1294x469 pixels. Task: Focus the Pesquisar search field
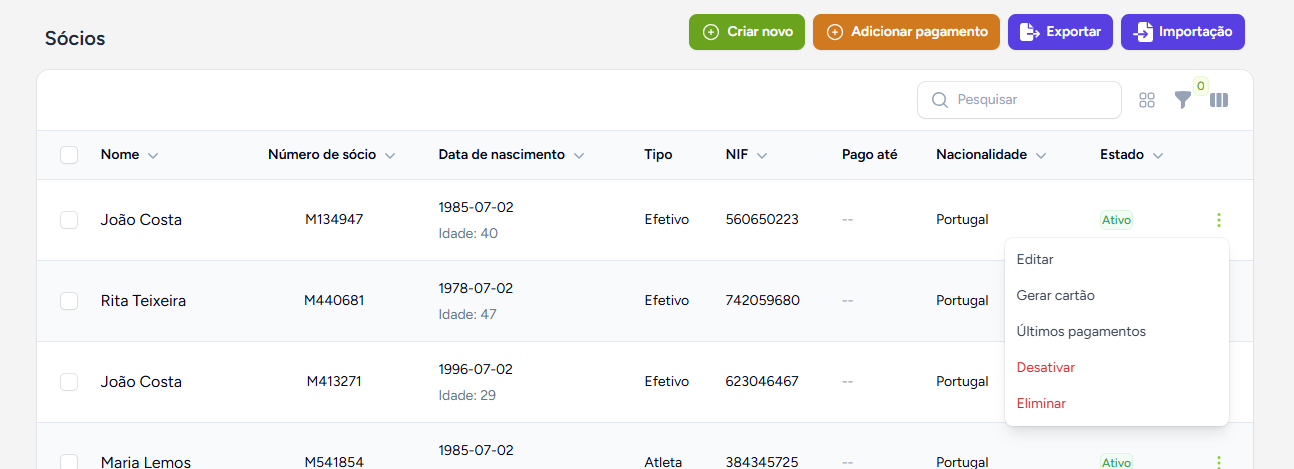tap(1019, 100)
